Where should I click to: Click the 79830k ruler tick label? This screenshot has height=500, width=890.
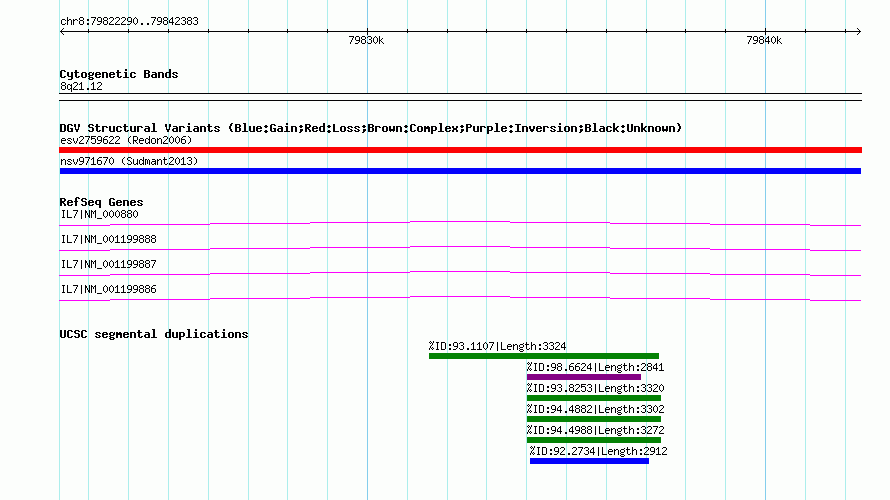pyautogui.click(x=366, y=40)
